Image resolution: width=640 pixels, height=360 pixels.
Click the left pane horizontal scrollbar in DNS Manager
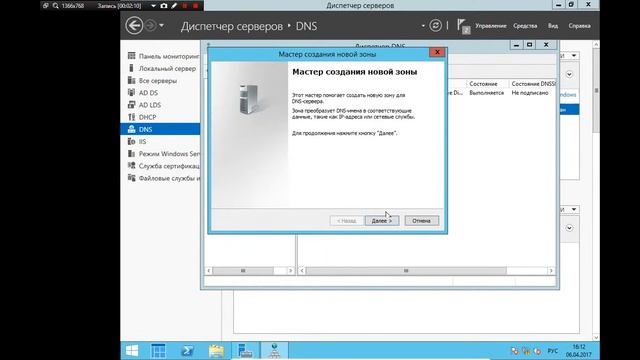[250, 271]
